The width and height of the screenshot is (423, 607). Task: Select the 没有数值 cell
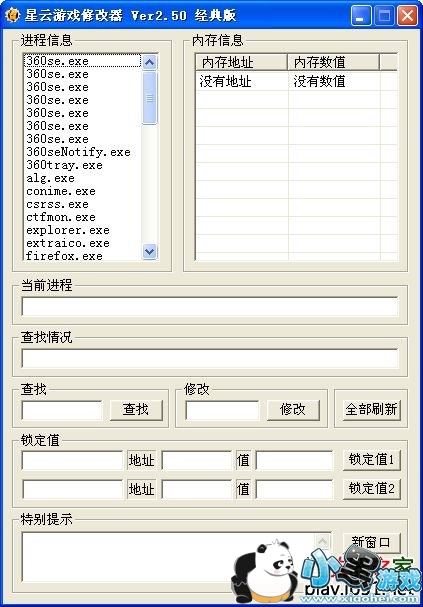click(x=319, y=81)
